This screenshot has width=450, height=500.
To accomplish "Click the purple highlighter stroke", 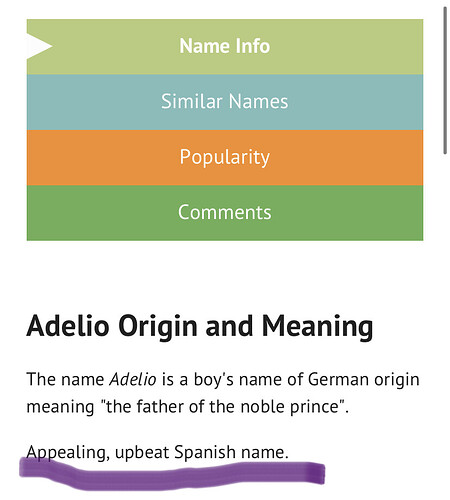I will click(x=172, y=474).
